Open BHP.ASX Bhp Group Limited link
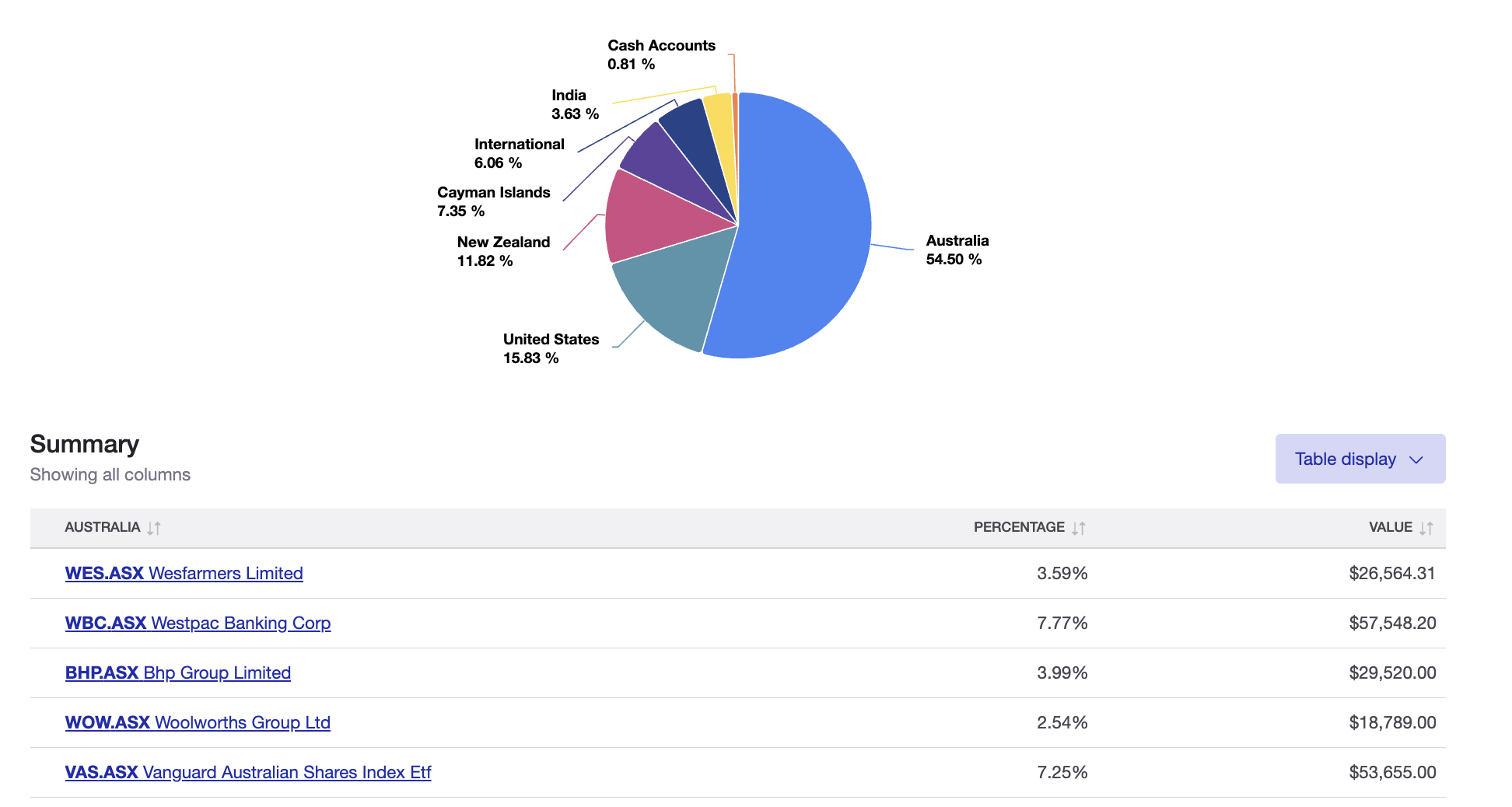This screenshot has width=1512, height=807. (x=177, y=672)
